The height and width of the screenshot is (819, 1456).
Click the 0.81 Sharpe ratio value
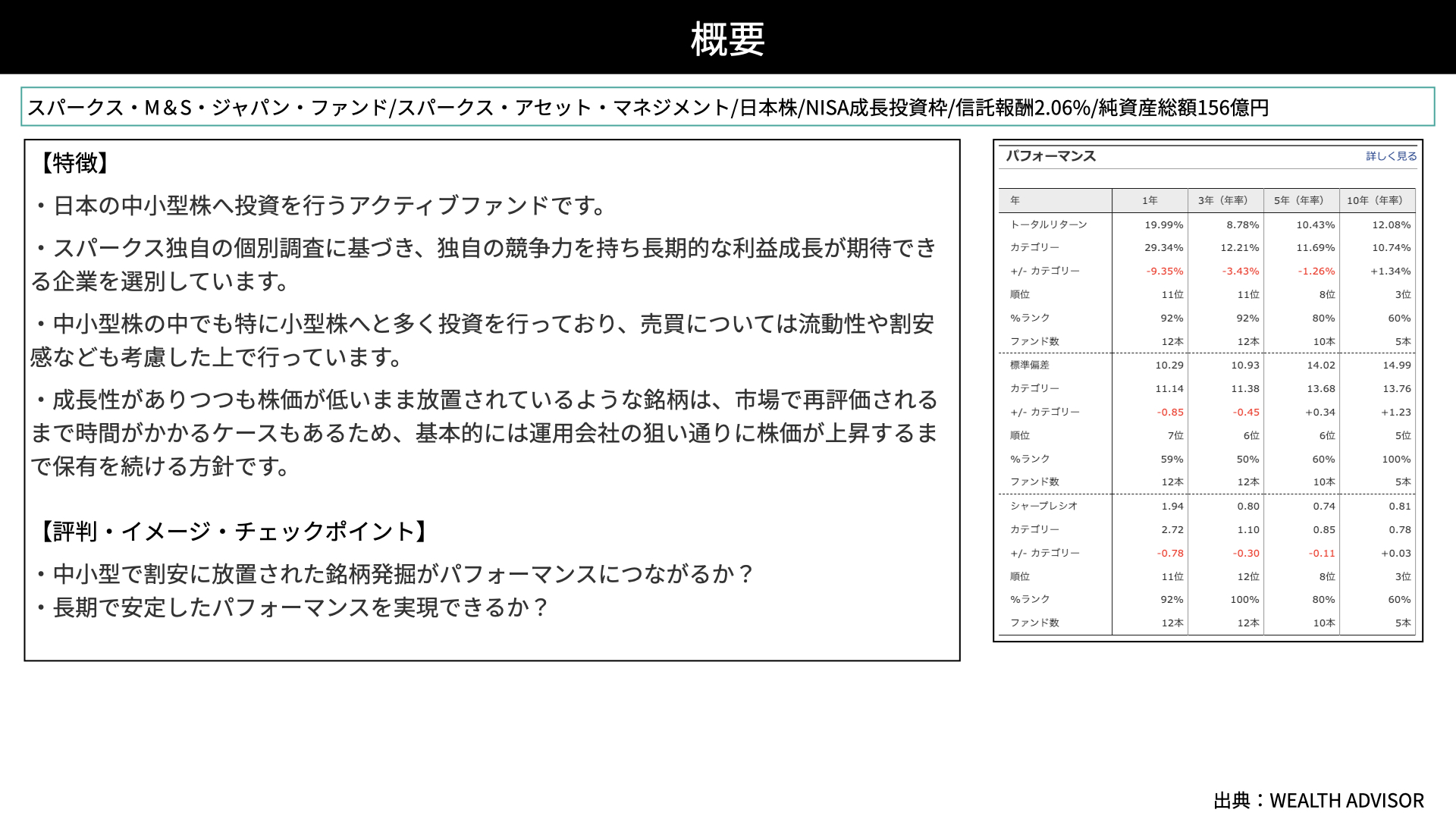tap(1400, 506)
